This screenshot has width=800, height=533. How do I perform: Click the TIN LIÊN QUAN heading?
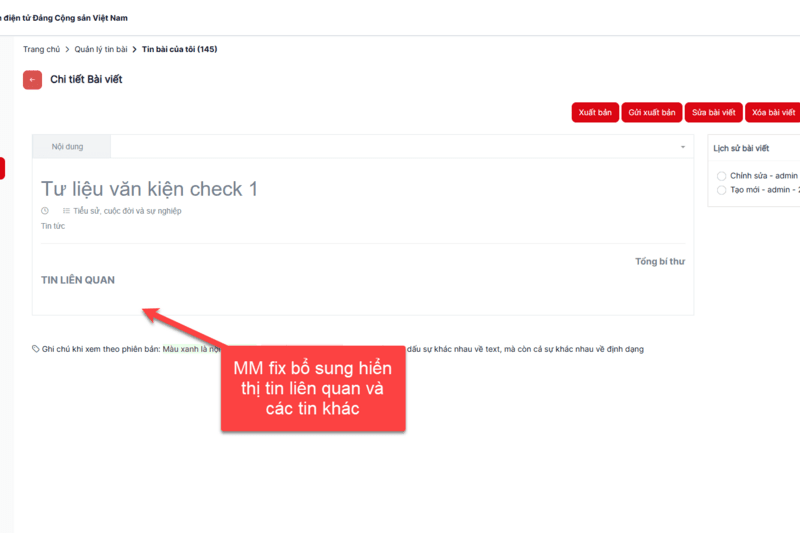click(78, 280)
